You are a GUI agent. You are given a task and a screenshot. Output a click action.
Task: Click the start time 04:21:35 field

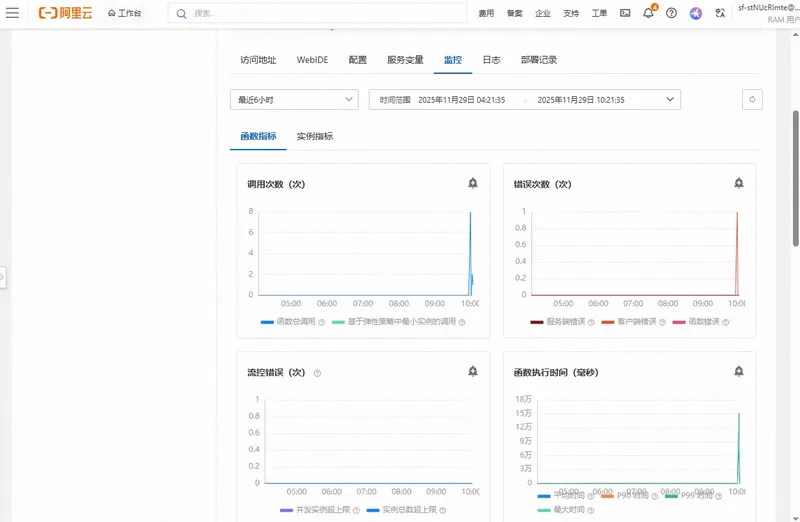pos(462,100)
